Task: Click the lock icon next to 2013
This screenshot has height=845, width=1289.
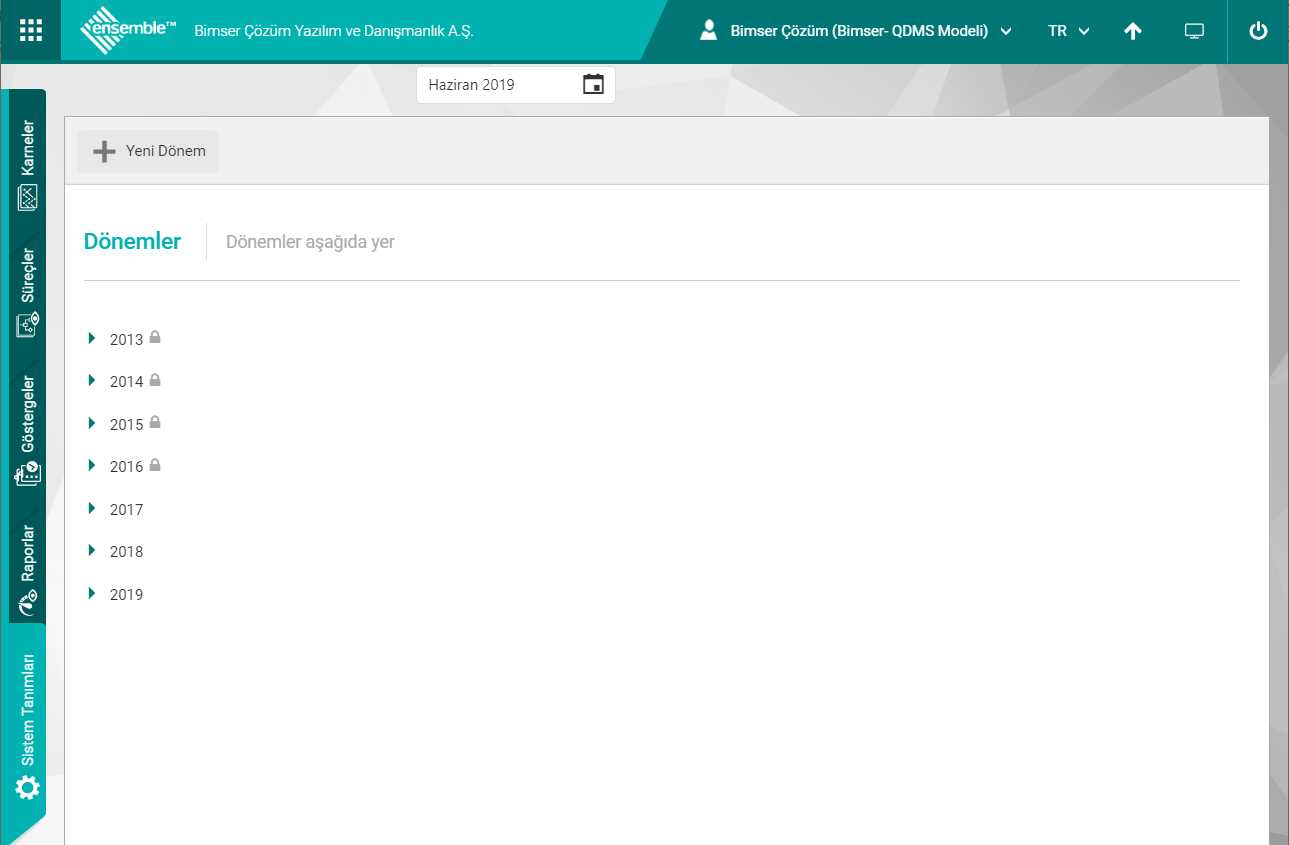Action: click(155, 338)
